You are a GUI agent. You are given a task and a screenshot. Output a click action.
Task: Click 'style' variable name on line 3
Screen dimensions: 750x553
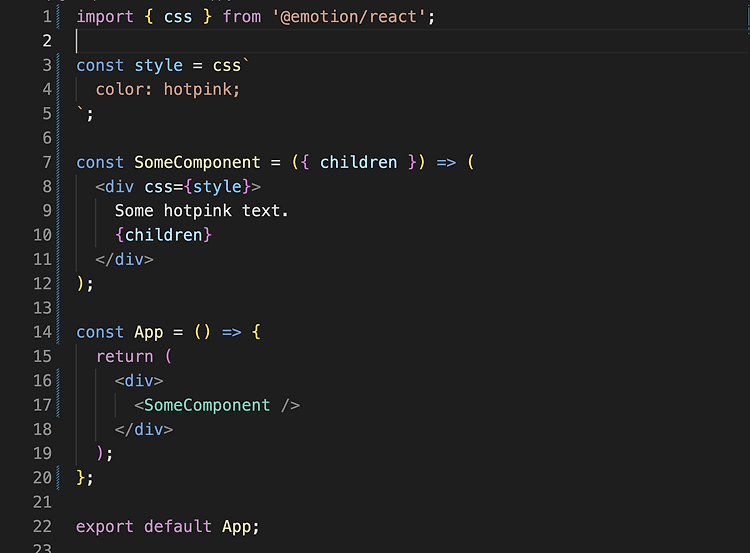[x=158, y=66]
